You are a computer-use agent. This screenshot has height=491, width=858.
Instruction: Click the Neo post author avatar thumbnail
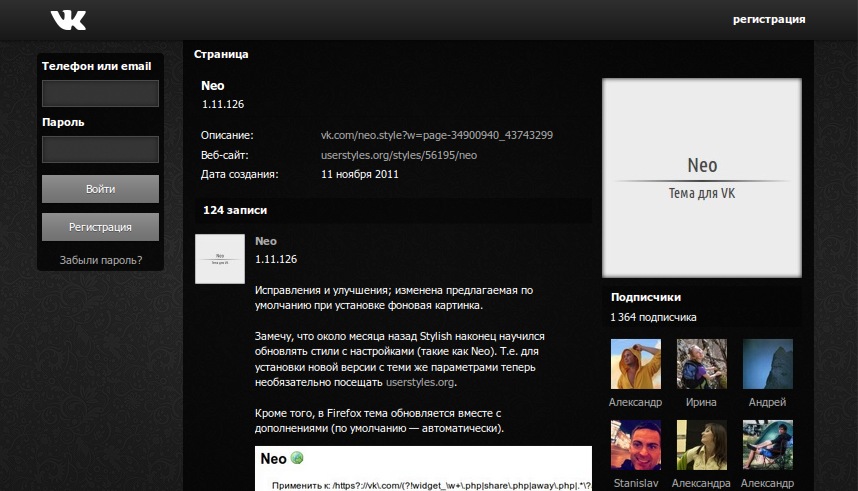pyautogui.click(x=220, y=259)
